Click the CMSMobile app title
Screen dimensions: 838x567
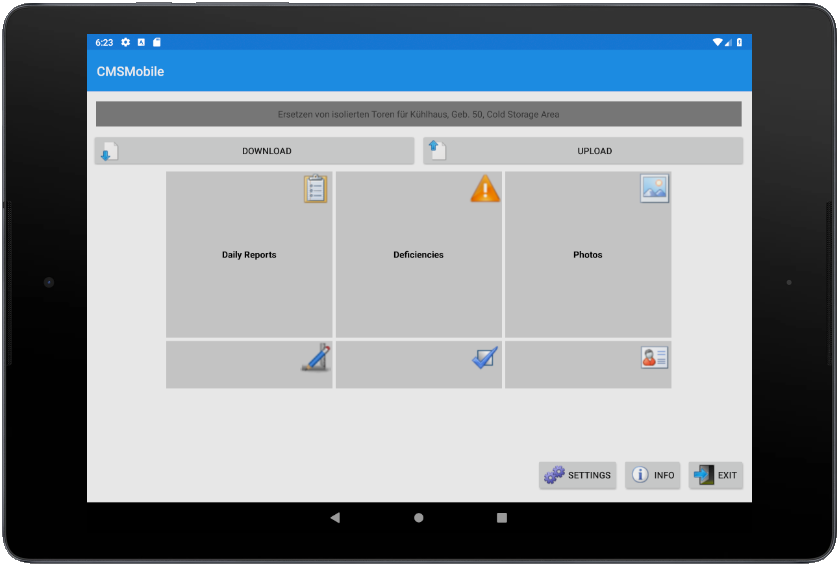click(130, 72)
